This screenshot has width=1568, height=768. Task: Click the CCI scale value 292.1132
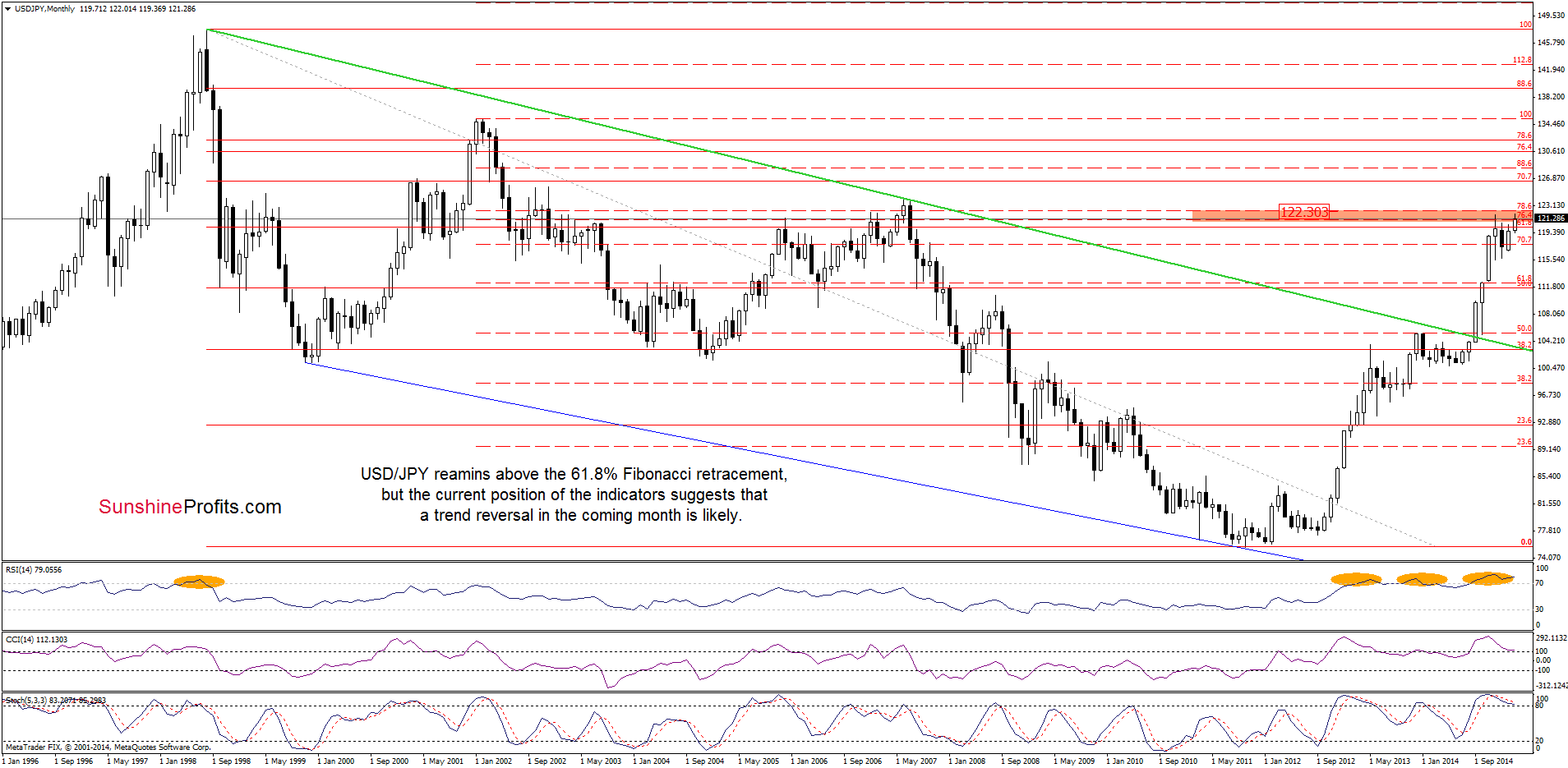pos(1552,638)
